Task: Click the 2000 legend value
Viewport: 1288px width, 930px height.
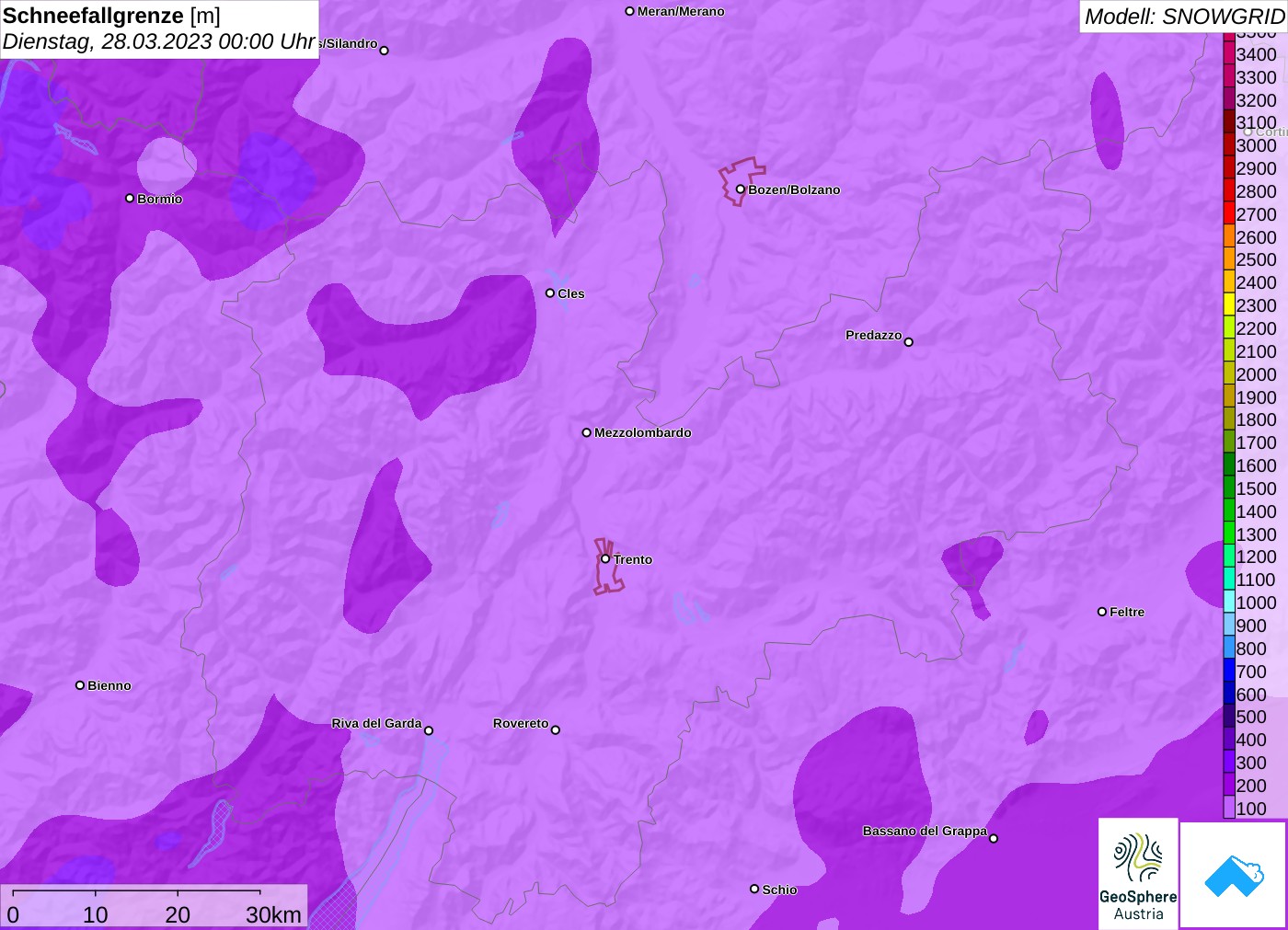Action: pos(1256,374)
